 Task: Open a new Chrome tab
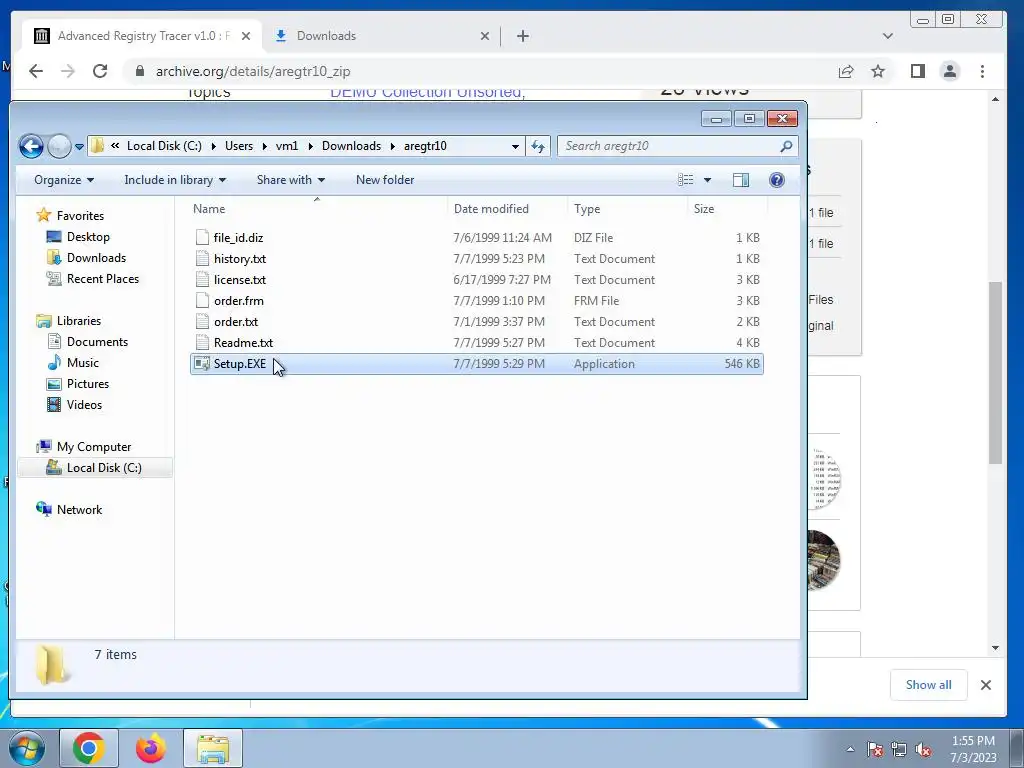click(x=522, y=36)
